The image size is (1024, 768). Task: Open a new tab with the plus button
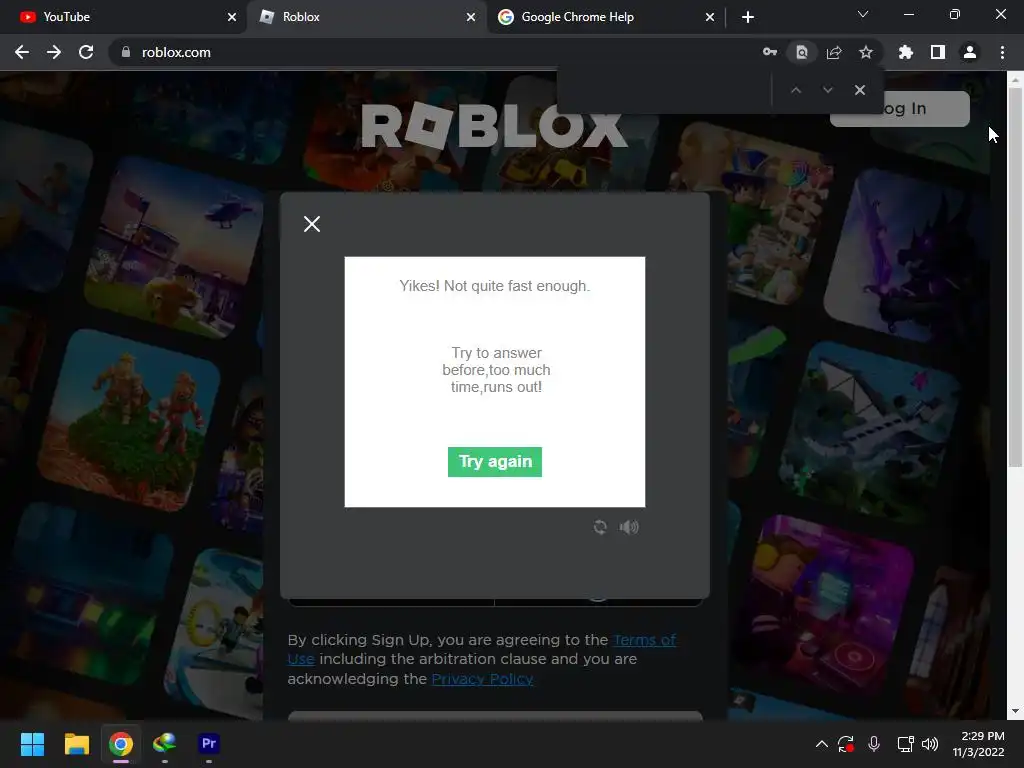748,17
